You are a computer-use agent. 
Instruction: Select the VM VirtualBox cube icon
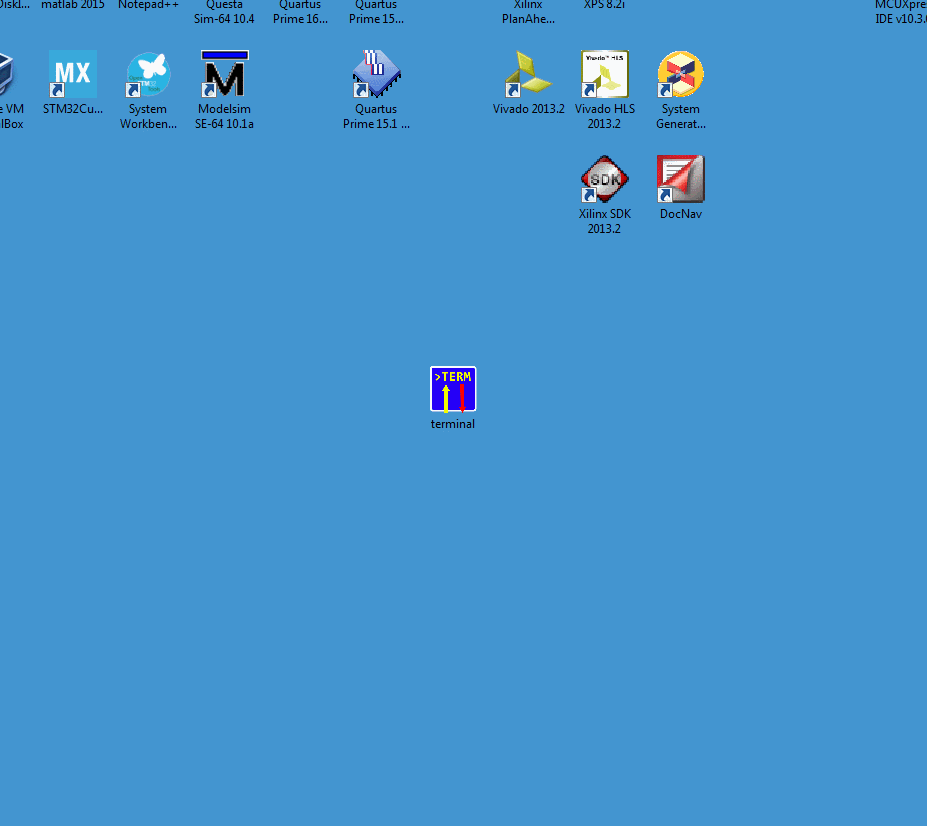[6, 74]
